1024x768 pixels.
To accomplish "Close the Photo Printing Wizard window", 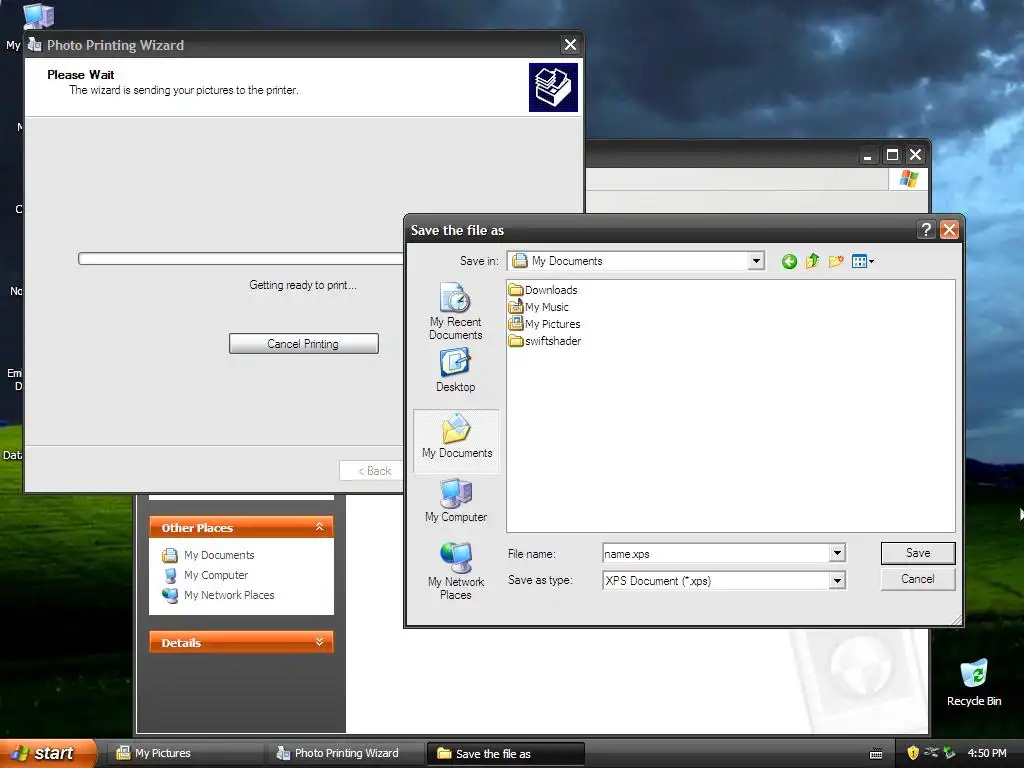I will pos(570,45).
